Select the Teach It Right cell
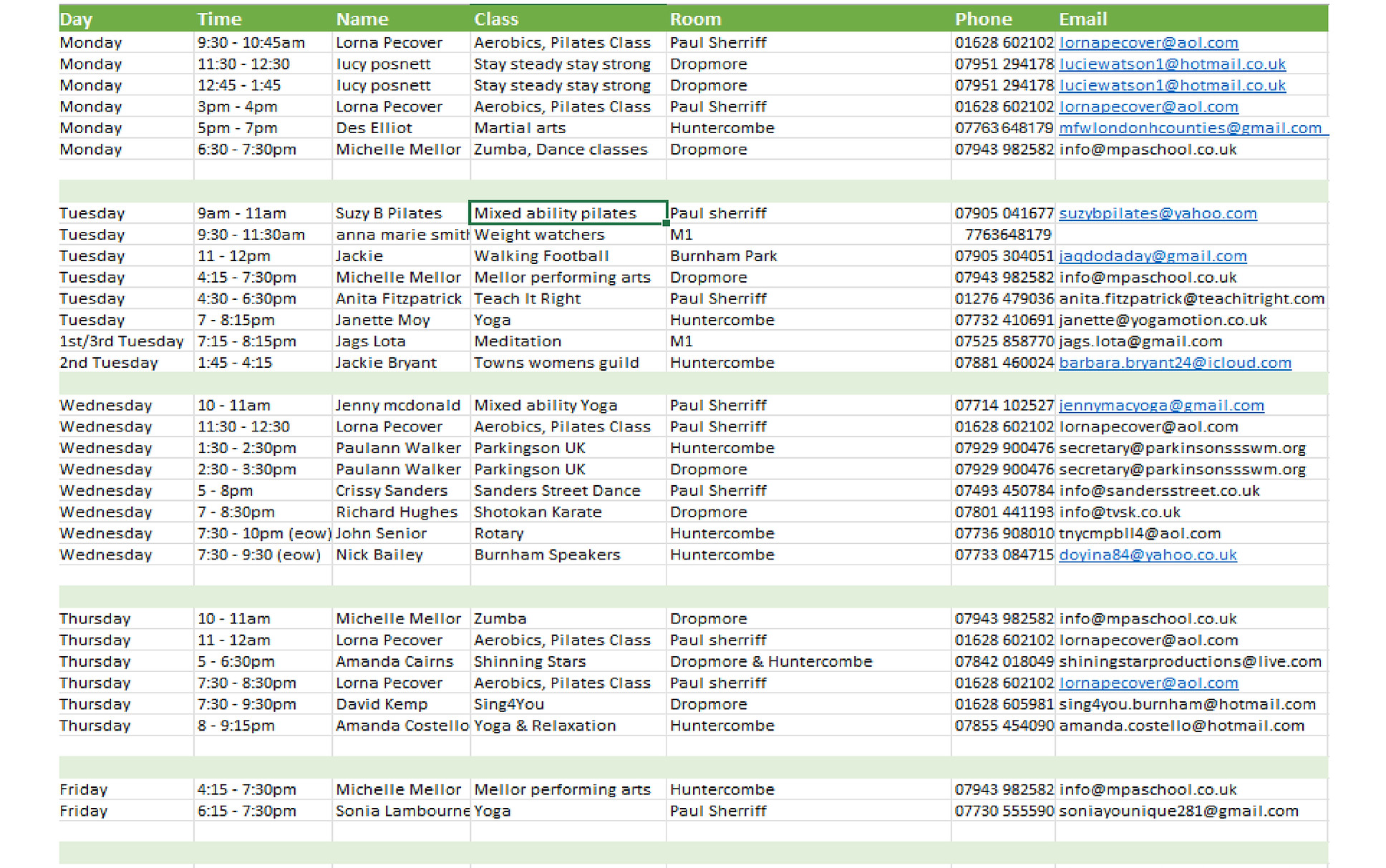1386x868 pixels. (x=568, y=298)
